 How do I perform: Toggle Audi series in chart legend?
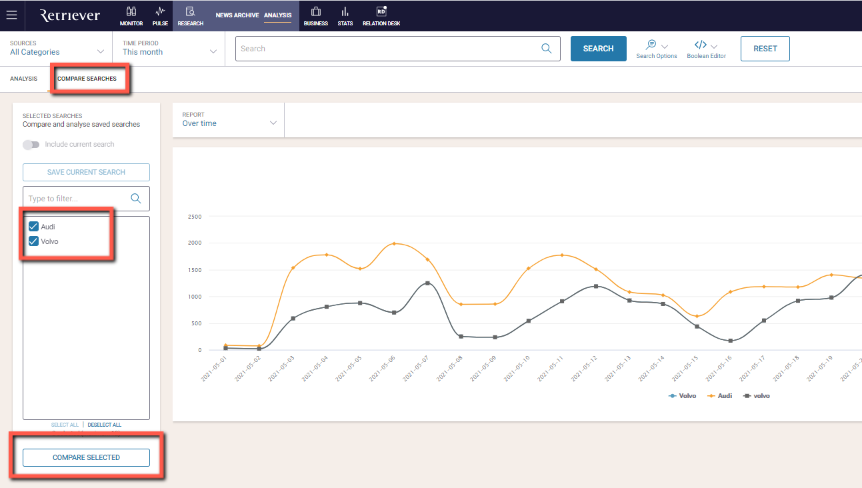click(x=720, y=396)
